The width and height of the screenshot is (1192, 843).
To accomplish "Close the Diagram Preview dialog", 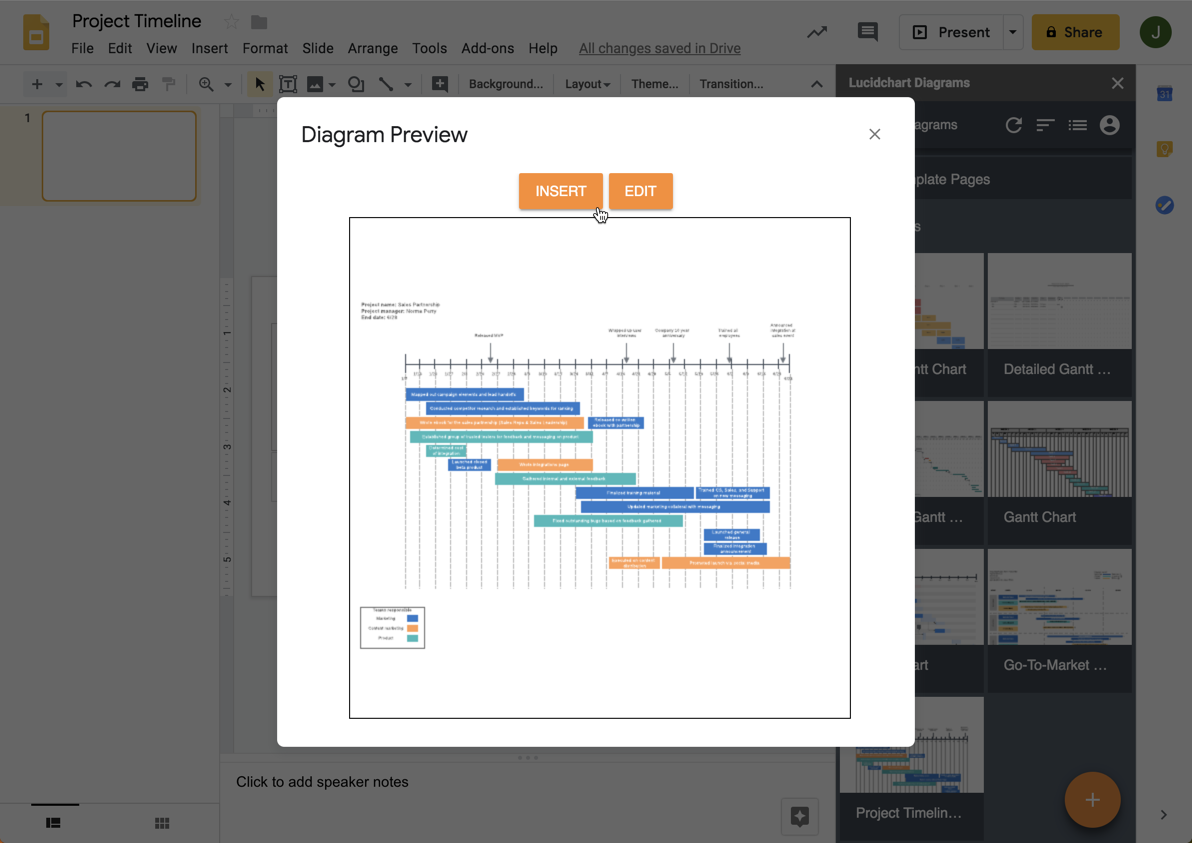I will point(874,134).
